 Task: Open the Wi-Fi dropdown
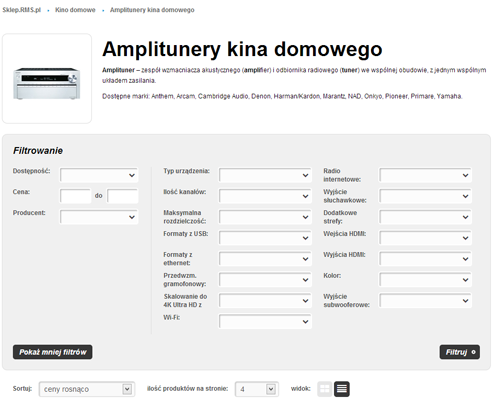coord(265,322)
